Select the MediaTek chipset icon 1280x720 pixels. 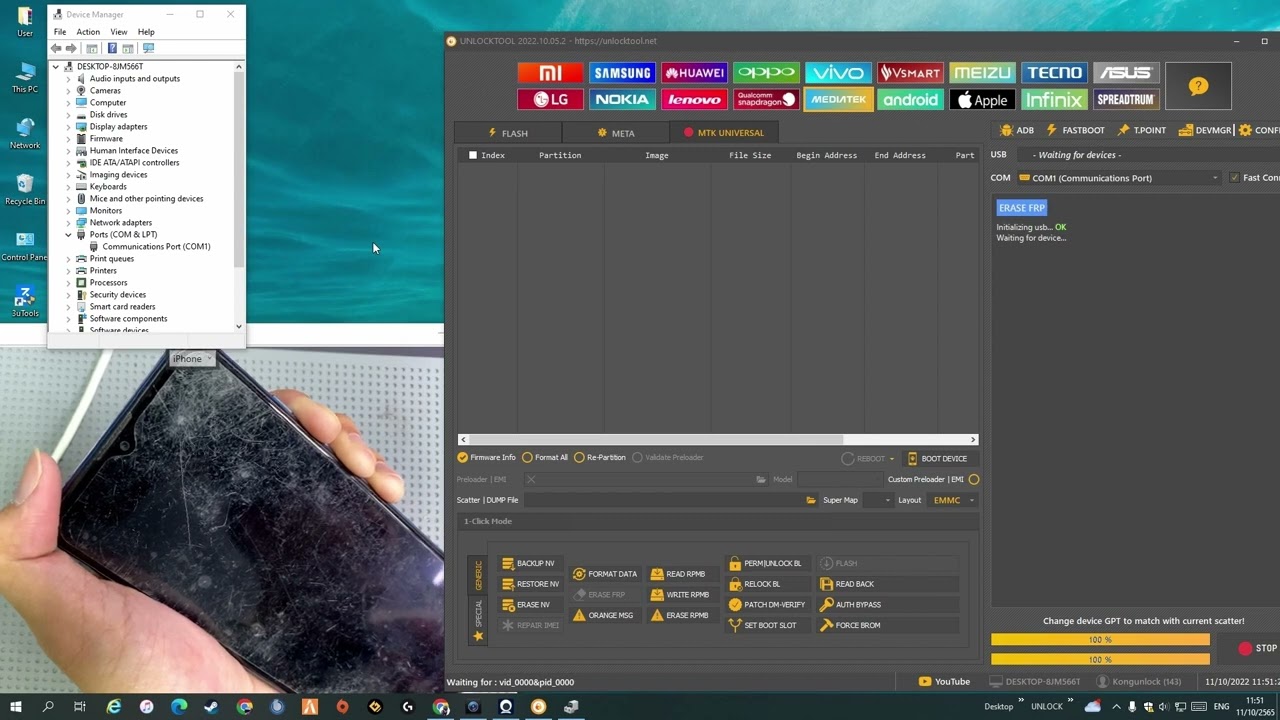click(838, 99)
